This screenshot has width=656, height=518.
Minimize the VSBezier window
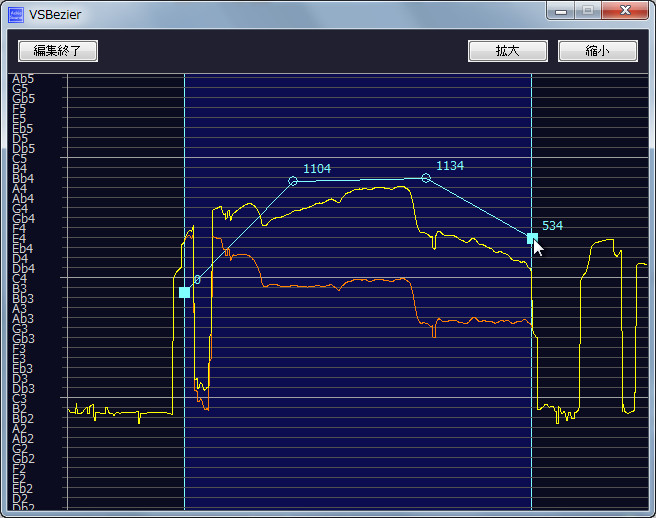[561, 11]
